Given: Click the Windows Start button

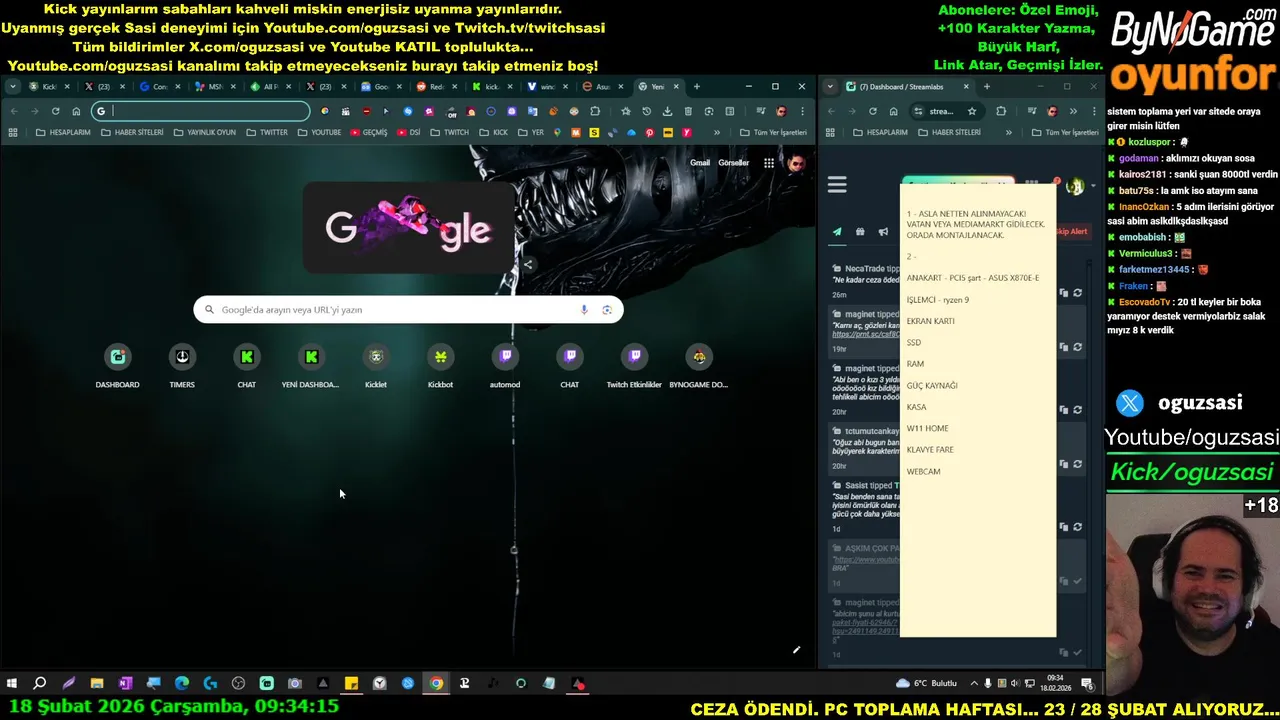Looking at the screenshot, I should (x=12, y=684).
